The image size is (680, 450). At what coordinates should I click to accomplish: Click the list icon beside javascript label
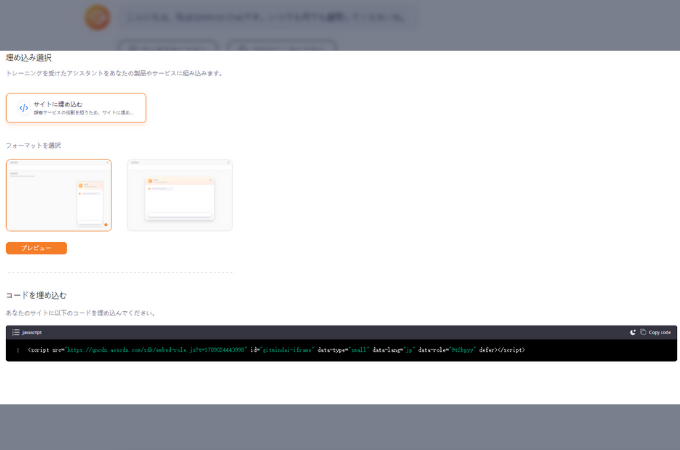coord(16,332)
